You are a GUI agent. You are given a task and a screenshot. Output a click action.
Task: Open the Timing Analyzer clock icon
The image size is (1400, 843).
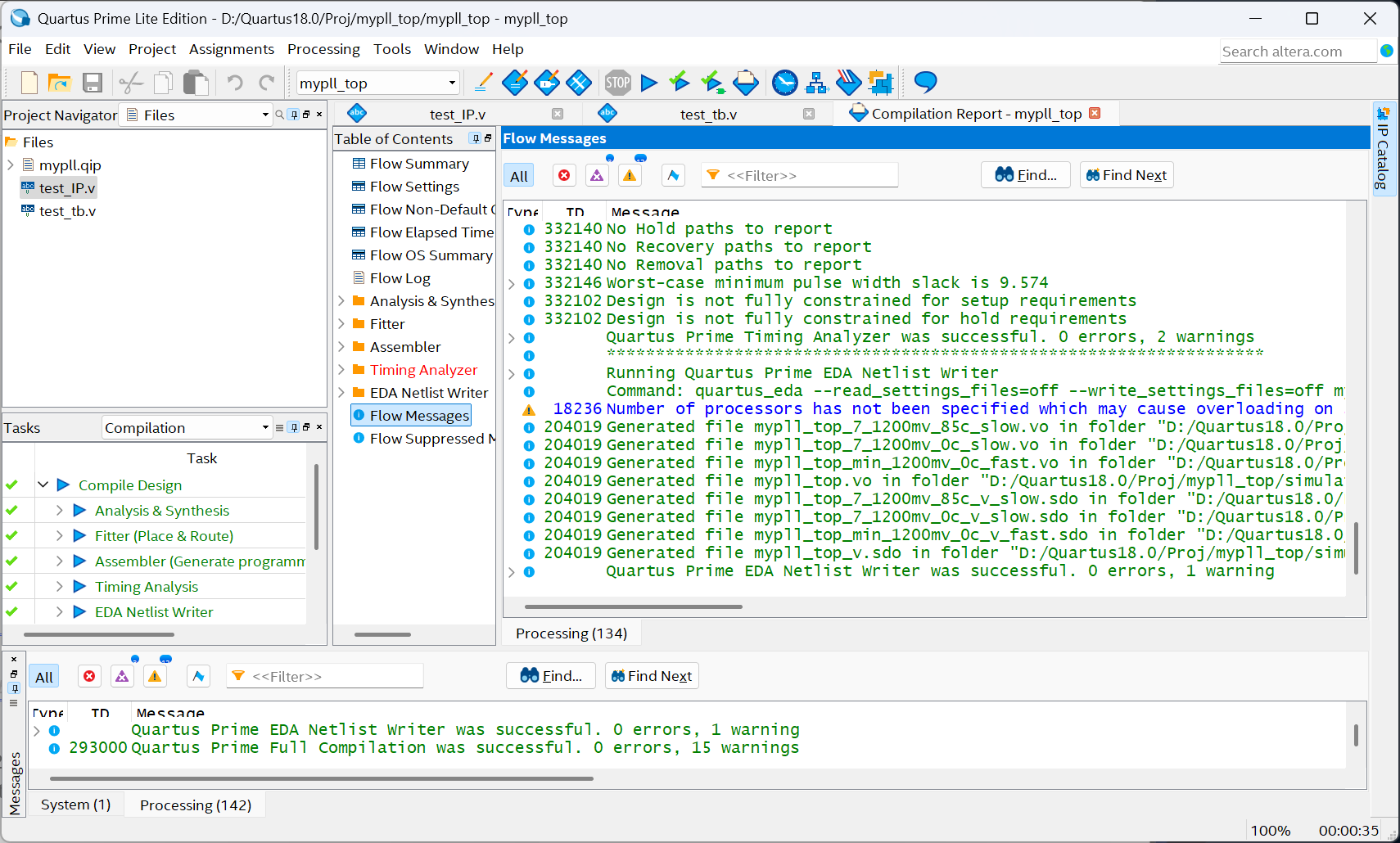[785, 82]
